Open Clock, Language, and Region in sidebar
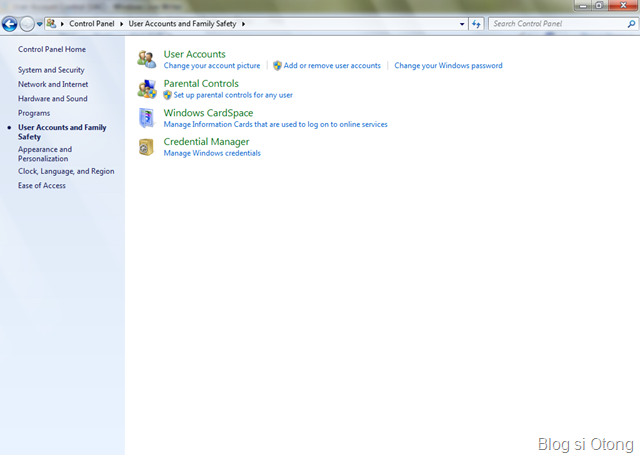Image resolution: width=640 pixels, height=455 pixels. 66,171
